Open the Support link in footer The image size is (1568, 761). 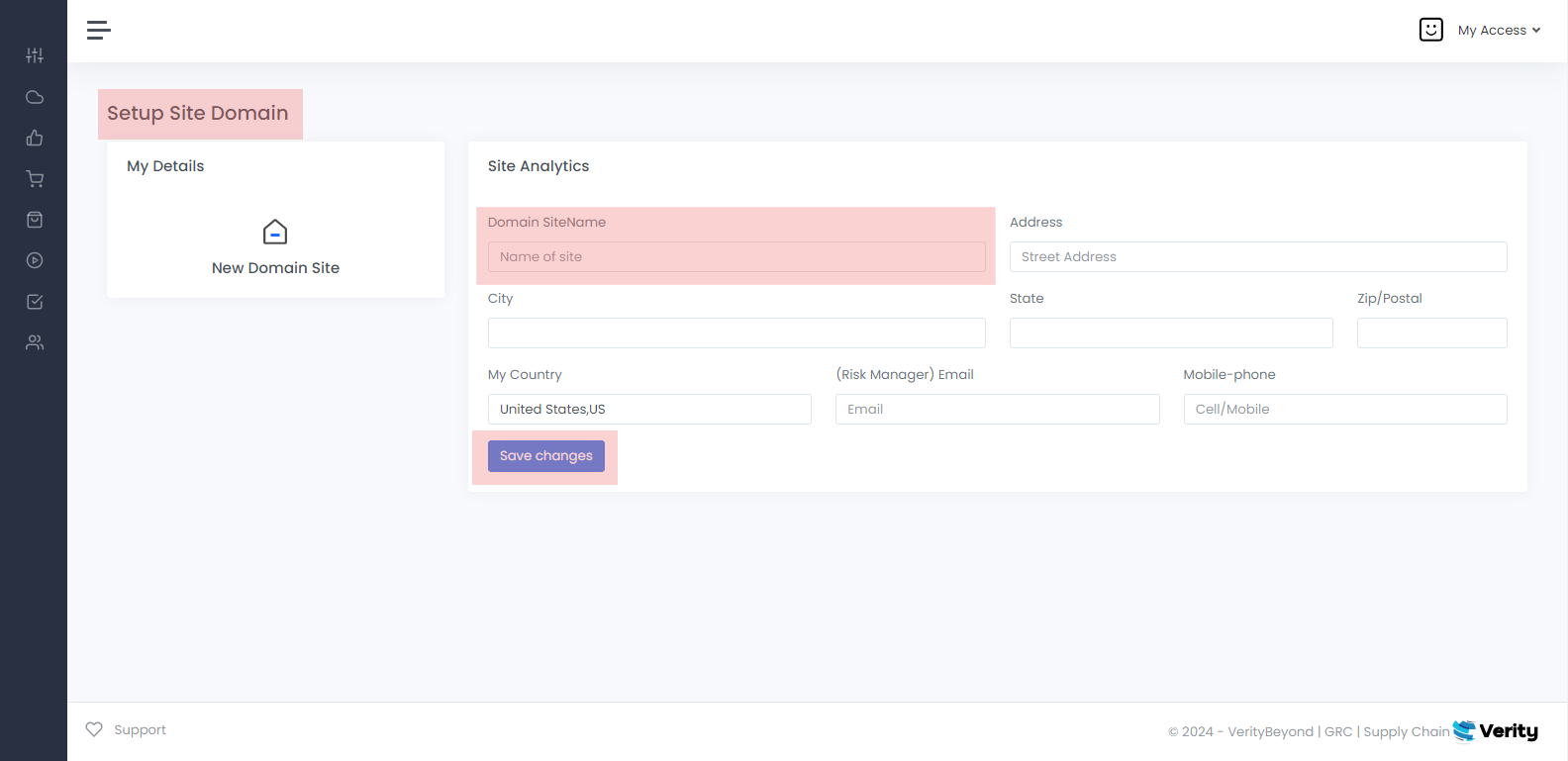click(x=140, y=729)
